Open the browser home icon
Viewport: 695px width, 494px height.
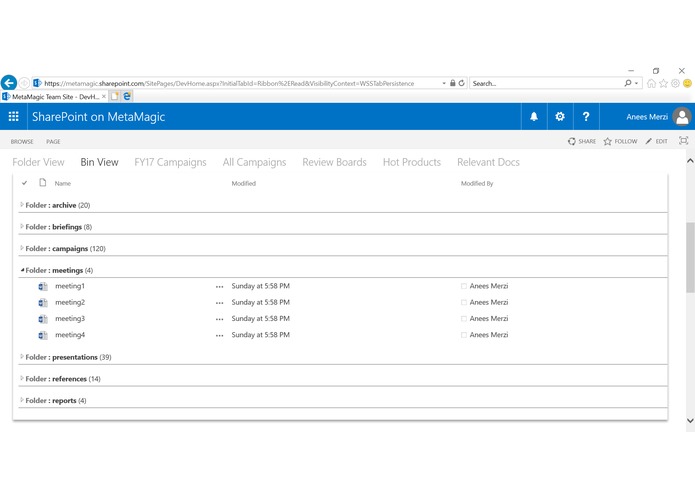click(x=651, y=83)
